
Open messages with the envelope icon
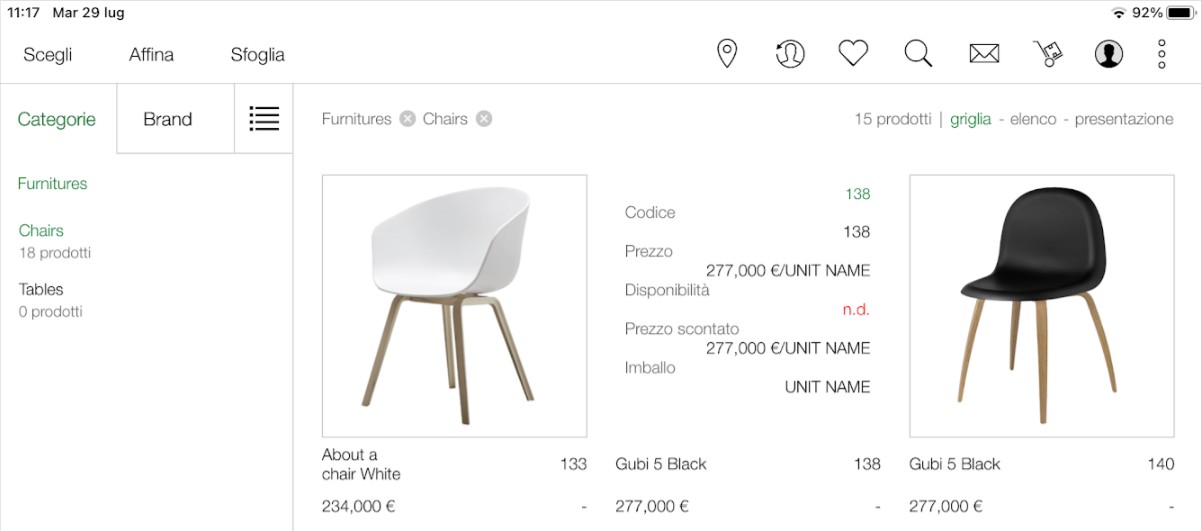(984, 54)
